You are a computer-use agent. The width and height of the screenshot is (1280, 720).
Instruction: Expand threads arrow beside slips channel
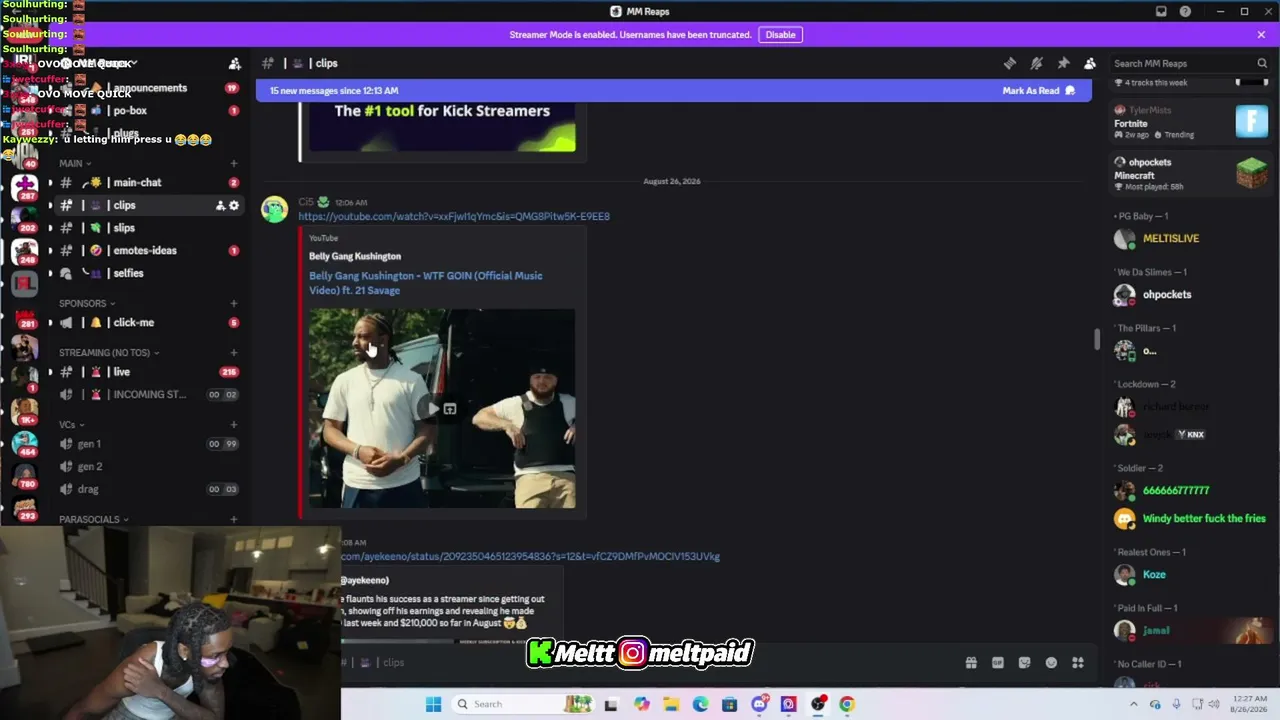[50, 228]
